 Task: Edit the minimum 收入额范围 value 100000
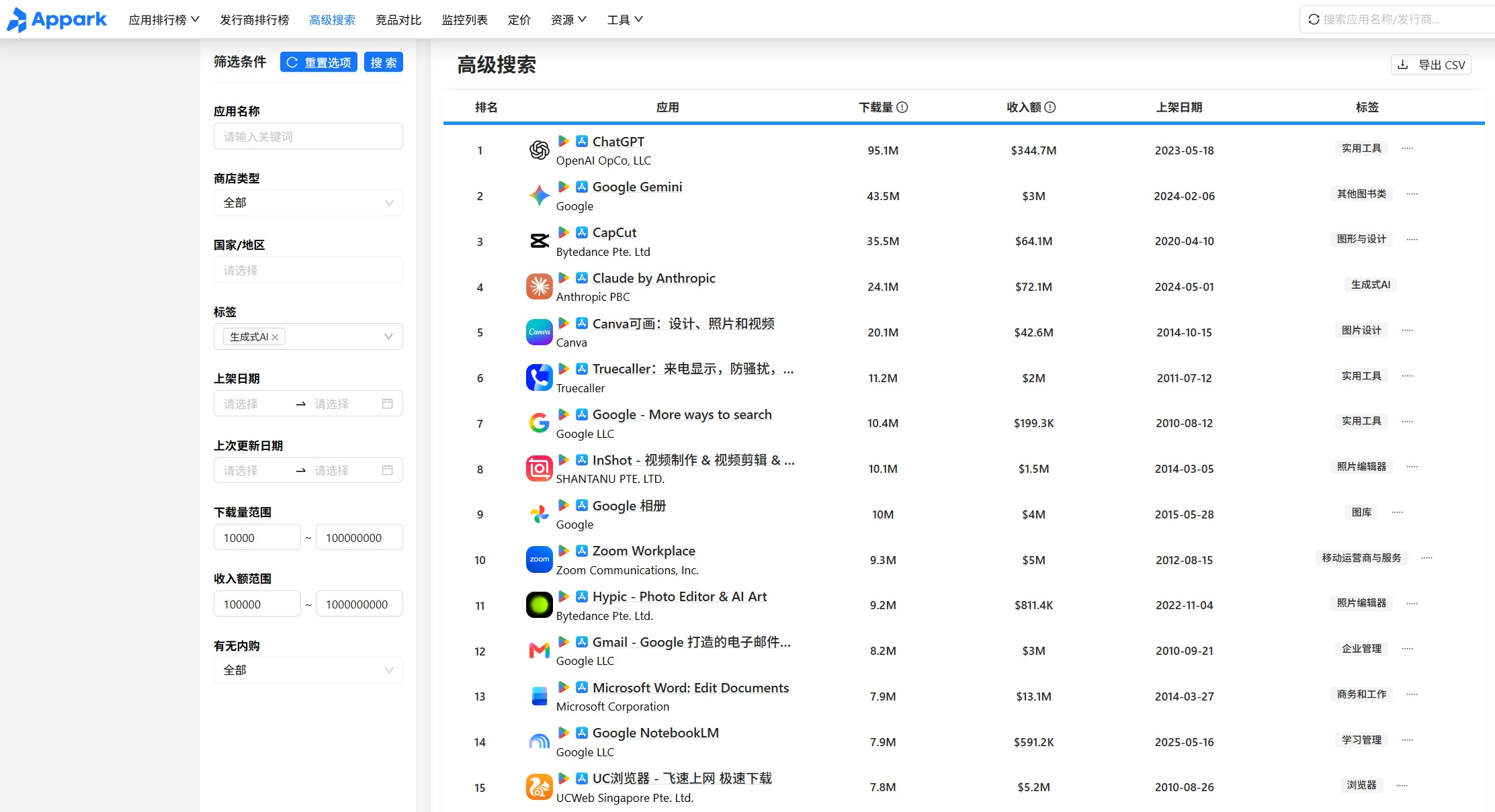click(x=257, y=604)
